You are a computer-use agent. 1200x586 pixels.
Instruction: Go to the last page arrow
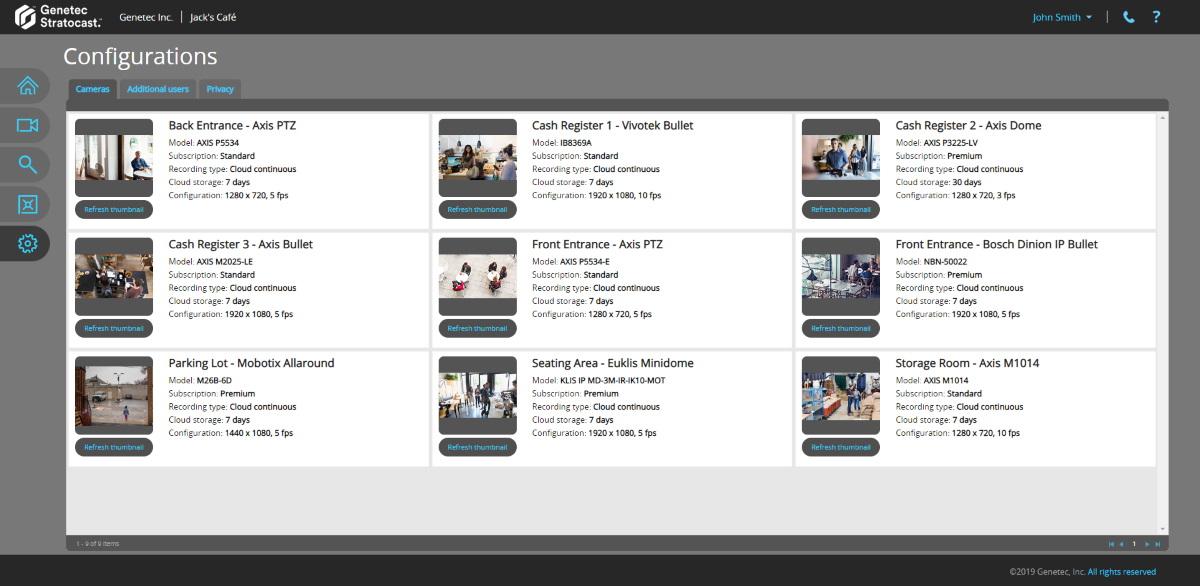1158,544
